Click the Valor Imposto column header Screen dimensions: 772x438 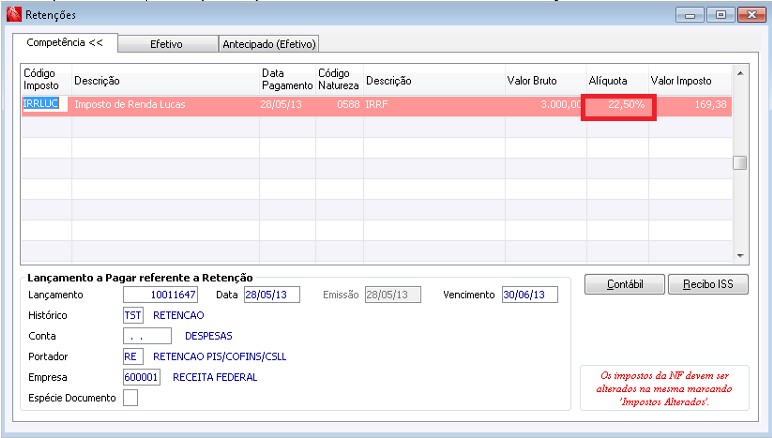pos(689,80)
